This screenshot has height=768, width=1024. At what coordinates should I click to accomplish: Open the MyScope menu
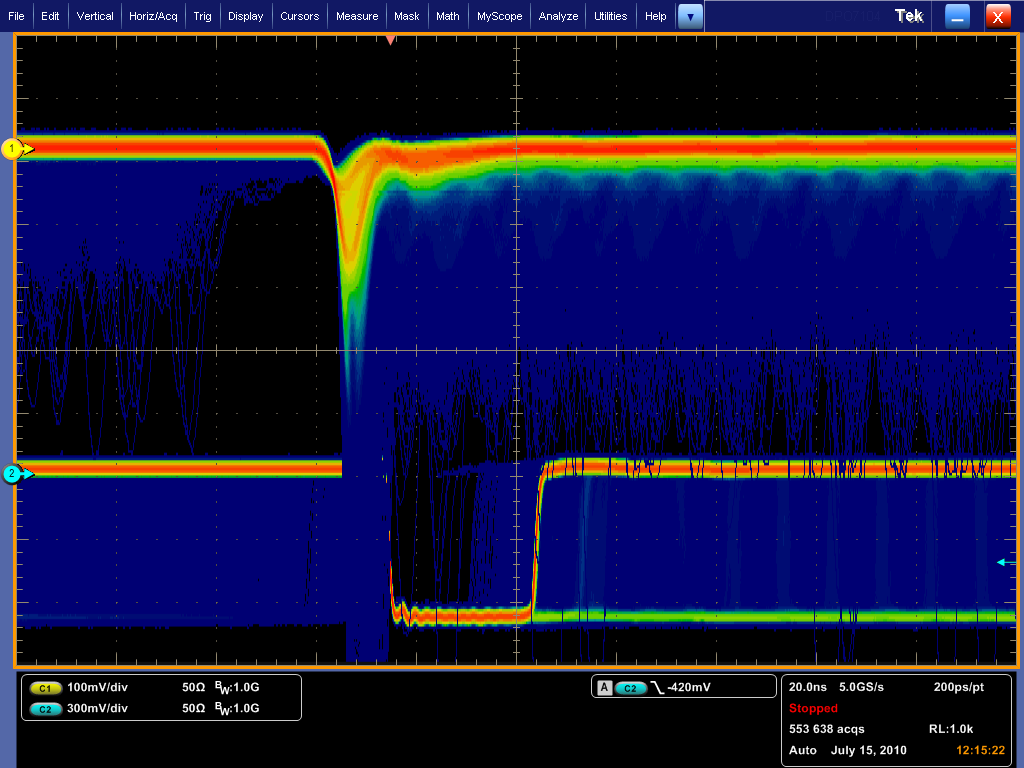[499, 16]
